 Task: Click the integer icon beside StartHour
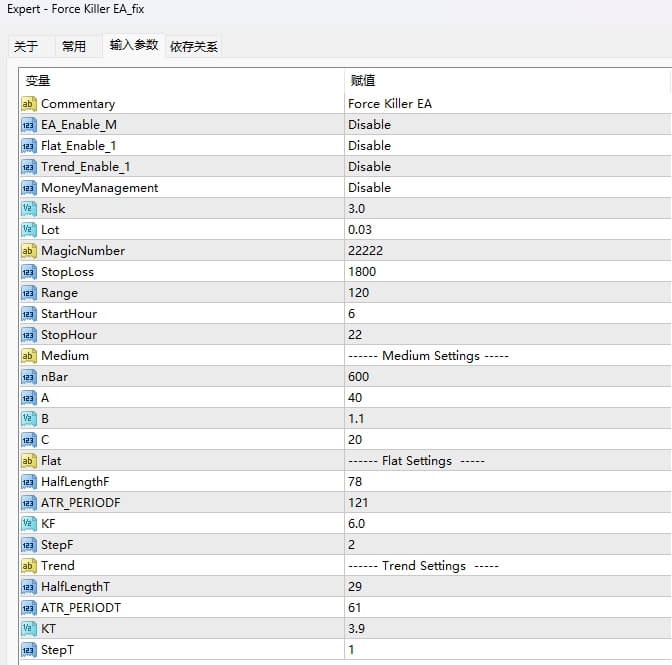(x=28, y=314)
